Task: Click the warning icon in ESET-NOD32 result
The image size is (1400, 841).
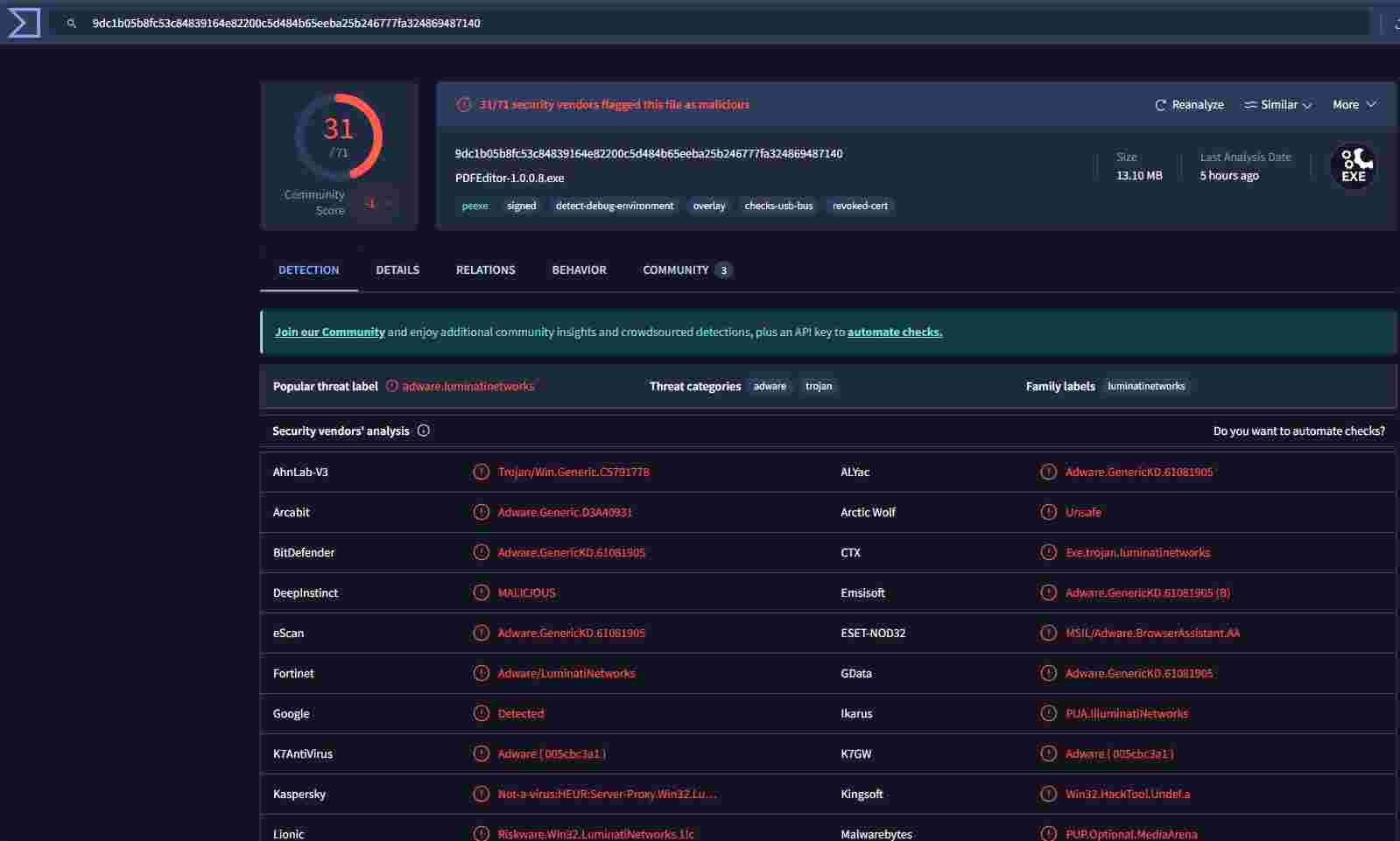Action: click(1048, 633)
